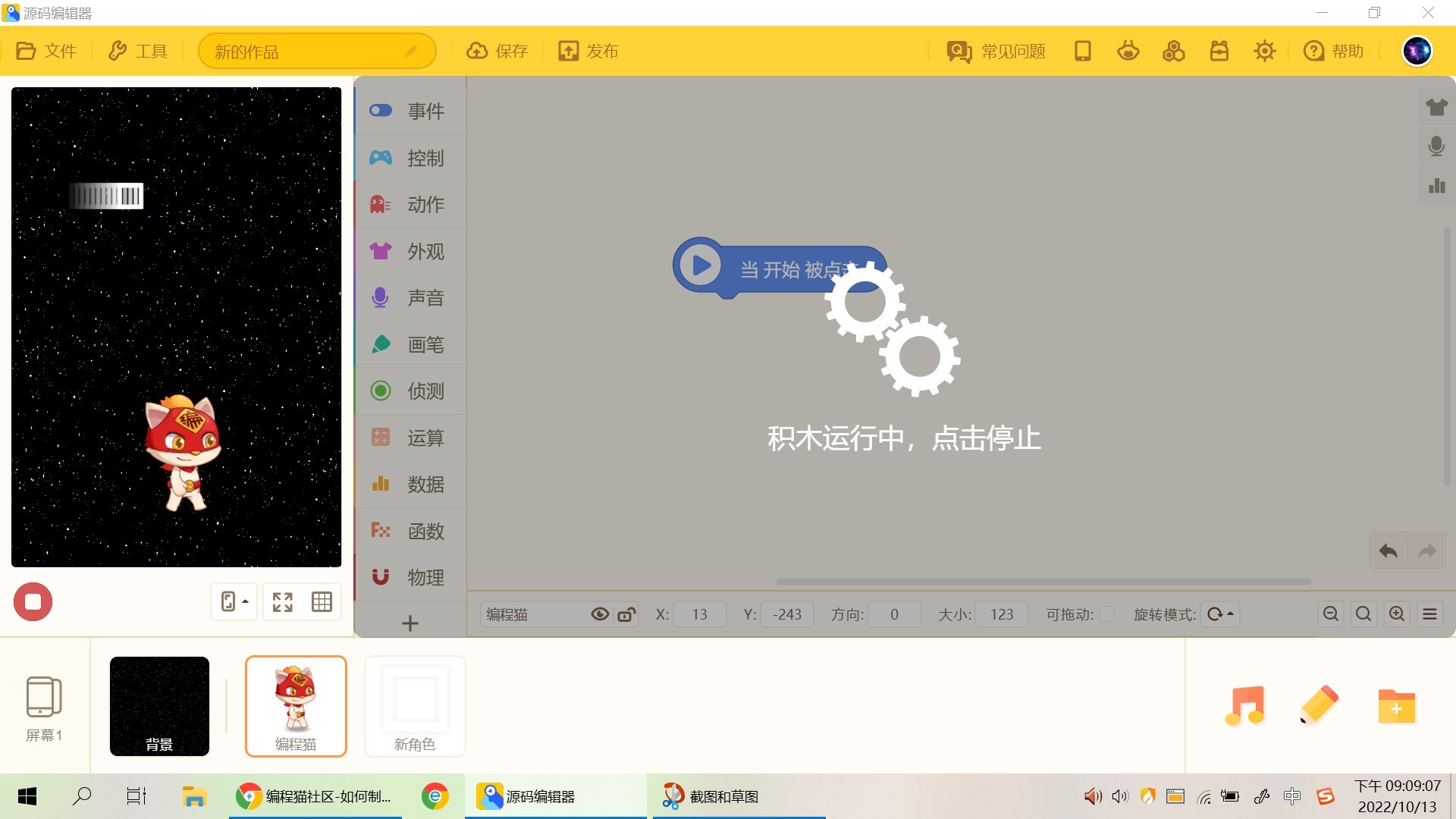Screen dimensions: 1456x819
Task: Open the 帮助 help menu
Action: pyautogui.click(x=1333, y=51)
